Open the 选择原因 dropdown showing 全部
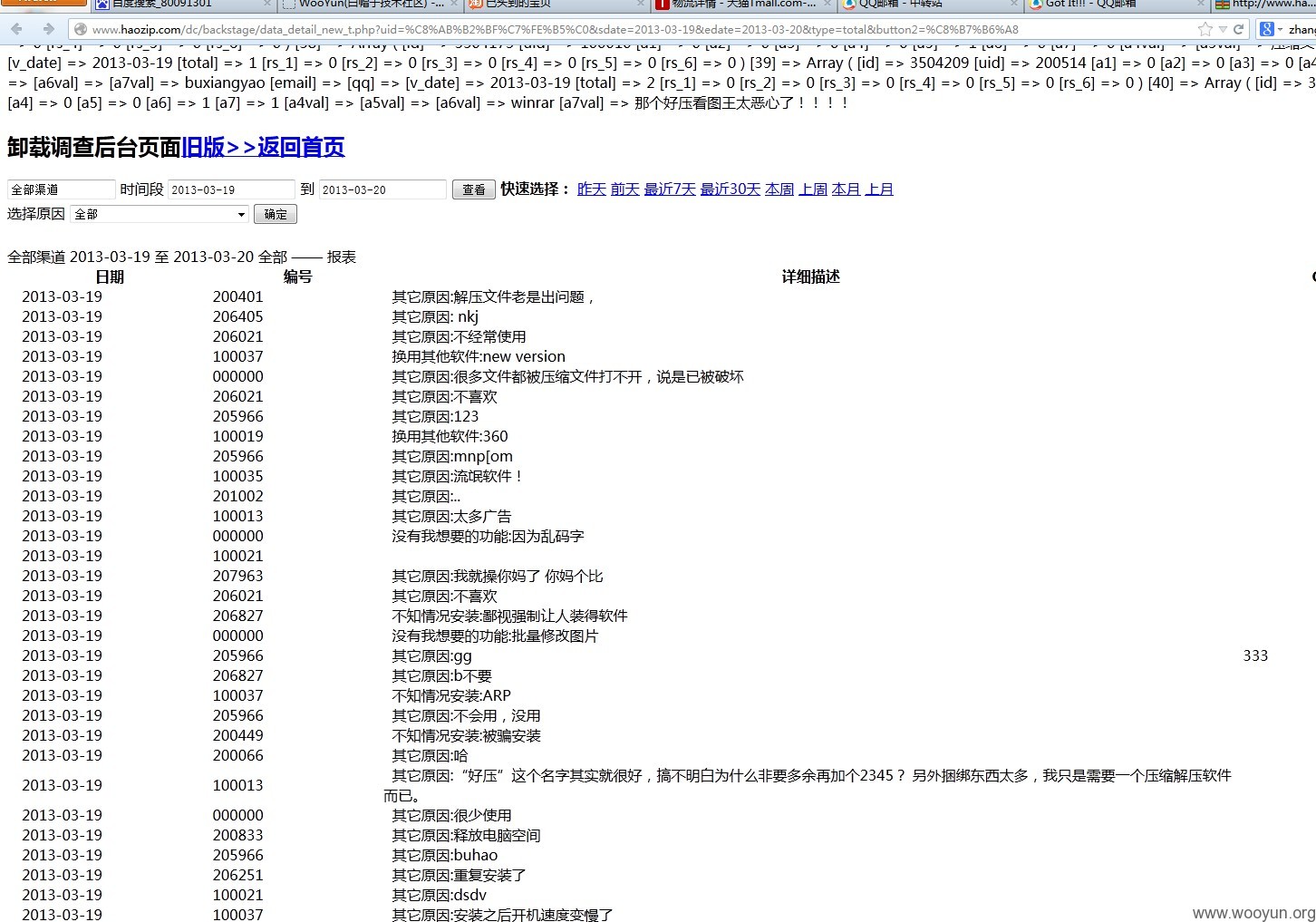This screenshot has width=1316, height=922. 160,214
